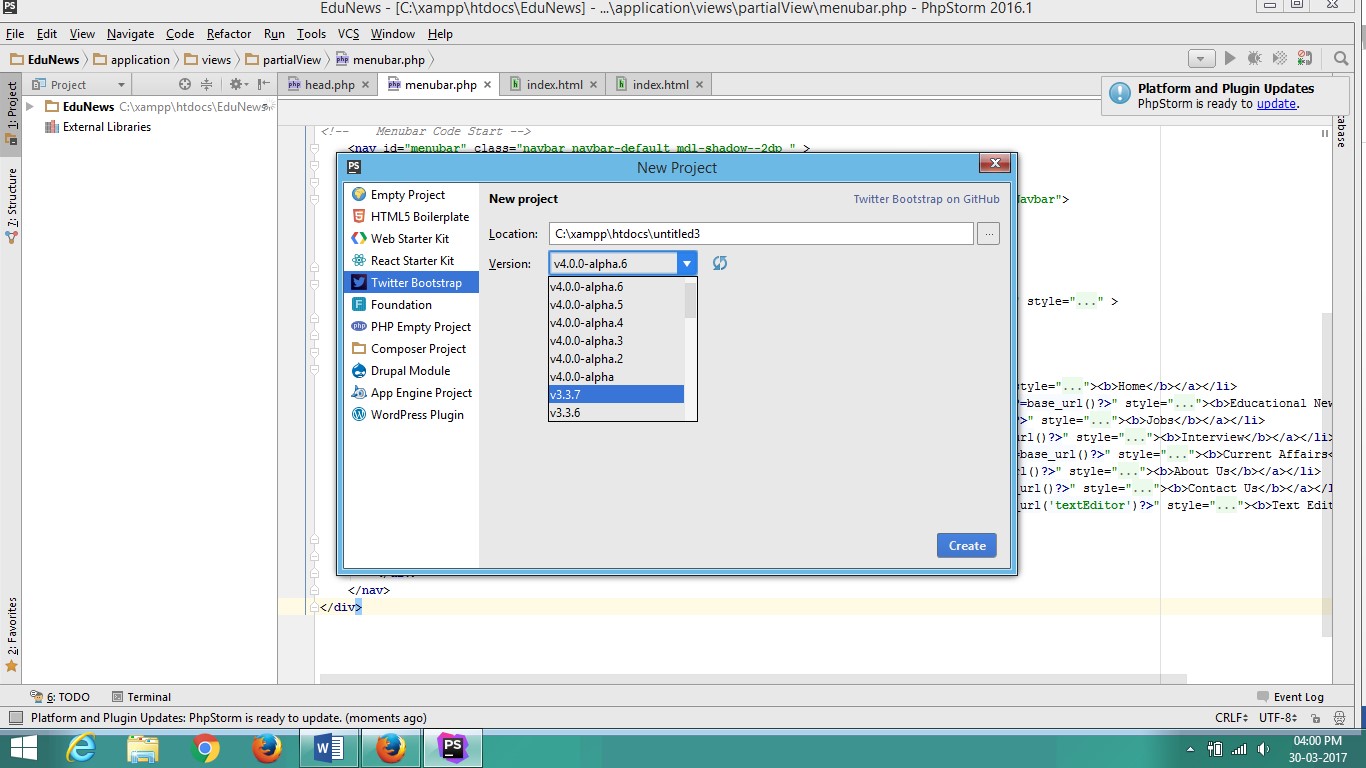
Task: Click the Run play icon
Action: point(1230,59)
